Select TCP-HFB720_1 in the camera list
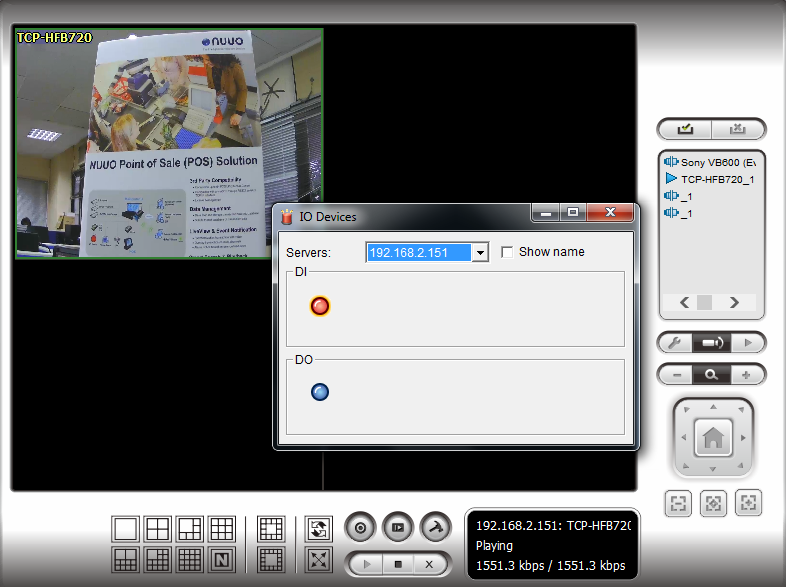Viewport: 786px width, 587px height. click(x=716, y=179)
